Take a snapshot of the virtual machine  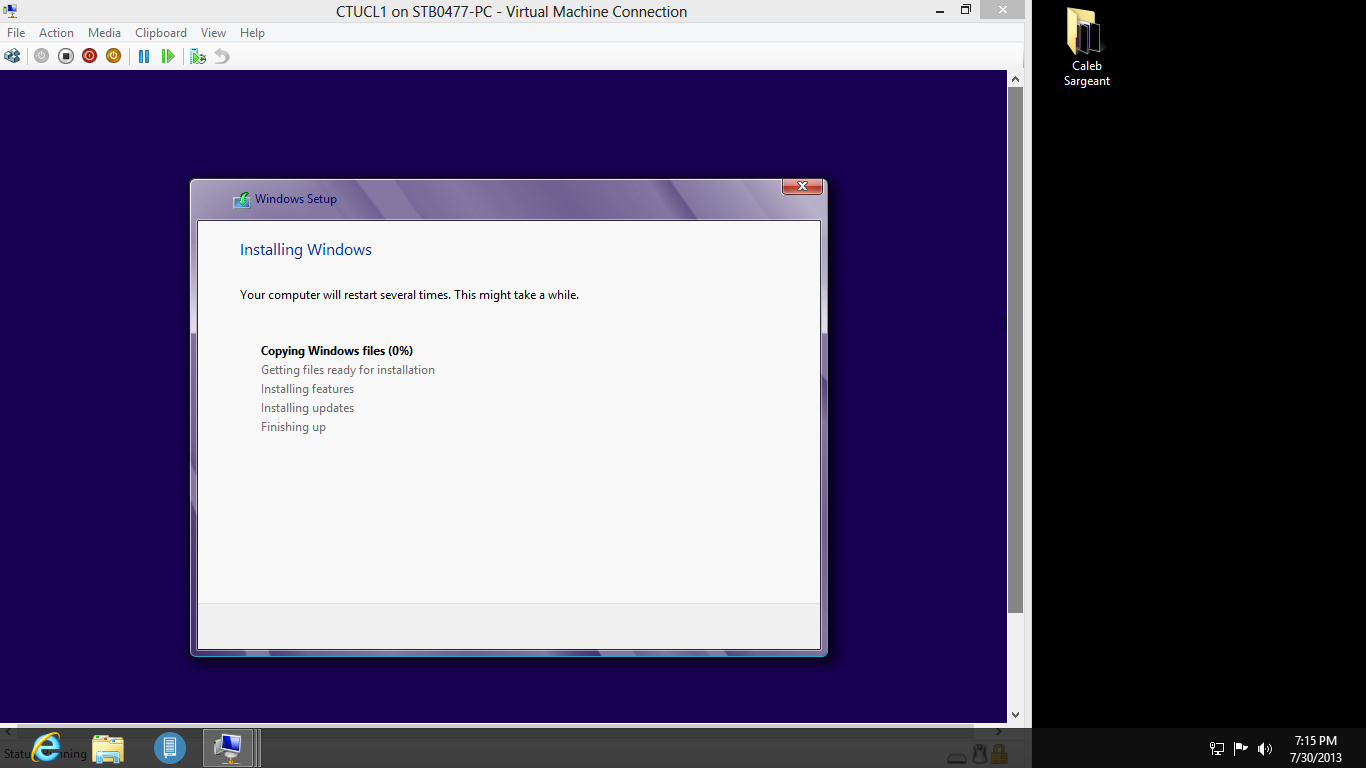coord(198,56)
